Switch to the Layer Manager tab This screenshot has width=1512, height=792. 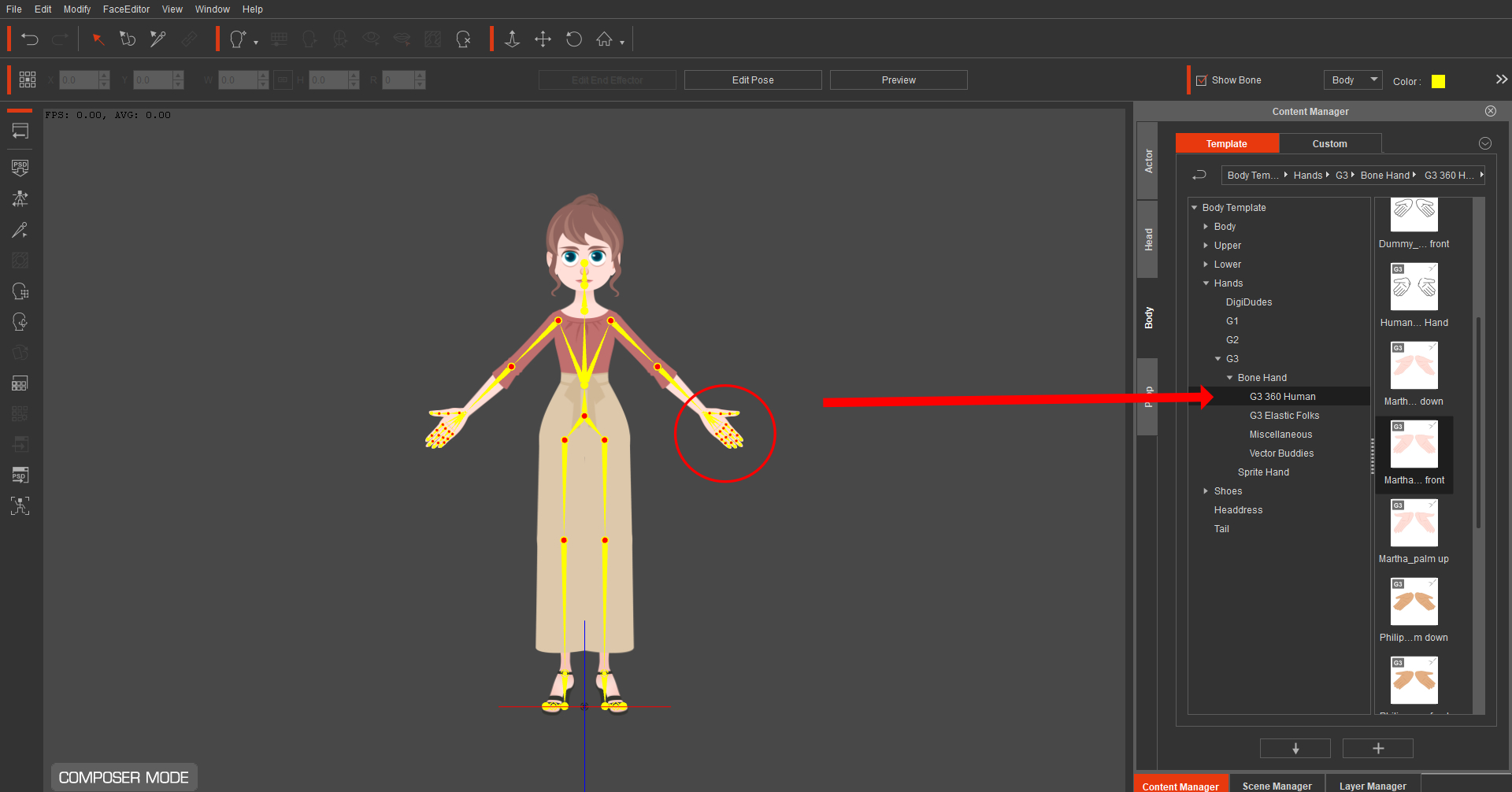(x=1373, y=784)
